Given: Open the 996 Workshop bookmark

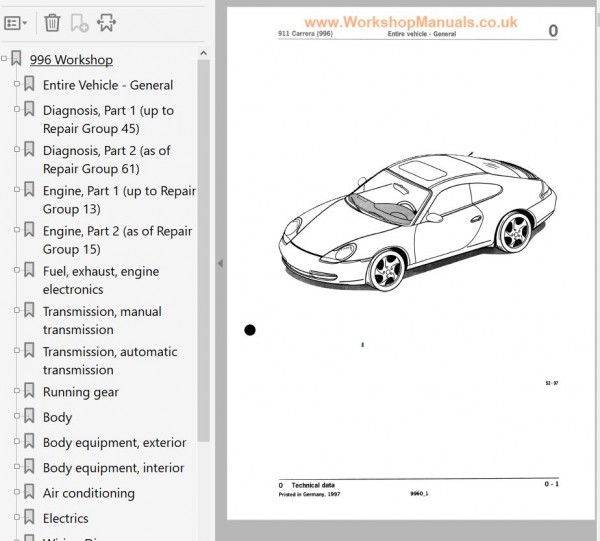Looking at the screenshot, I should (x=71, y=60).
